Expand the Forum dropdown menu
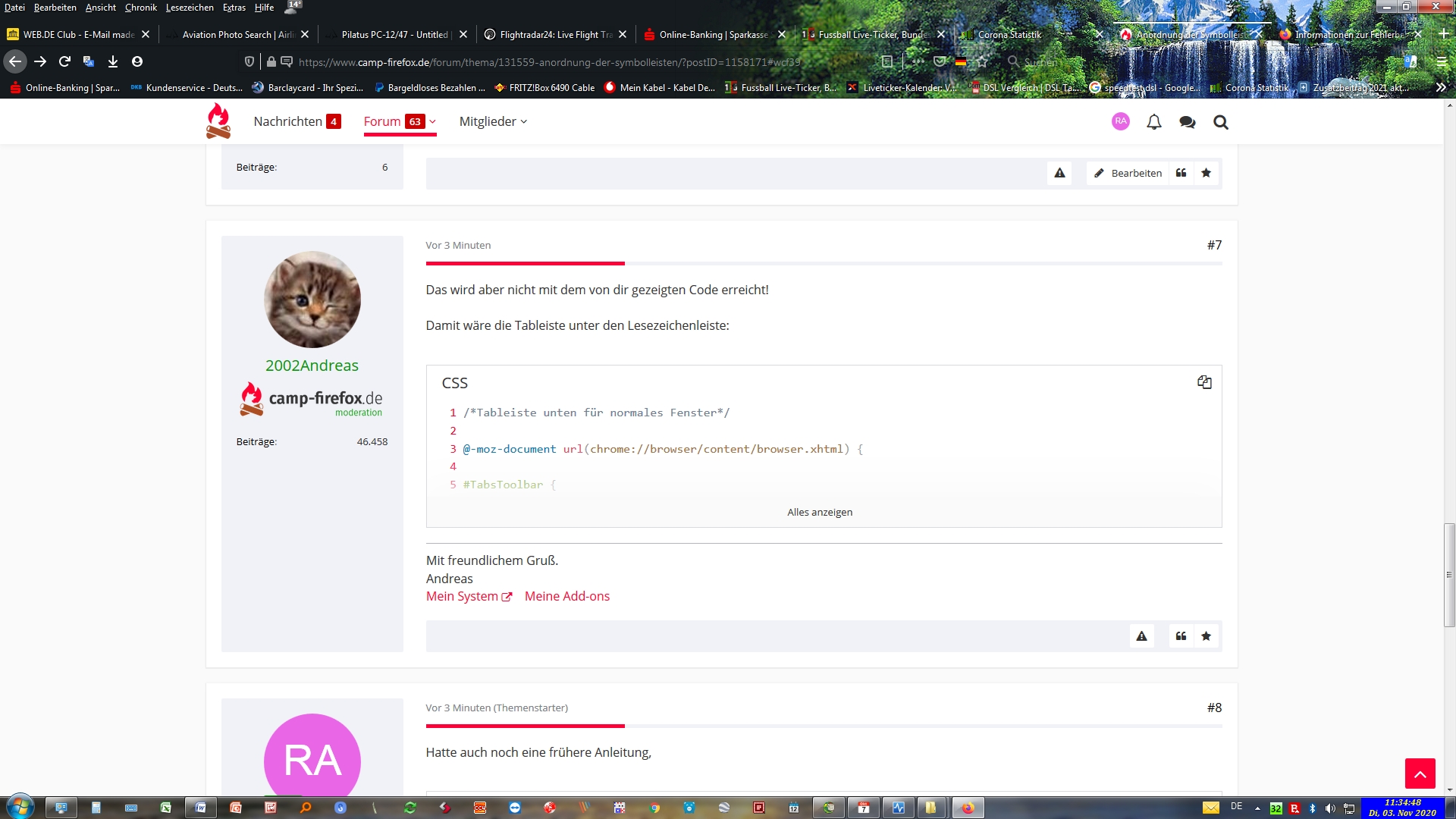Screen dimensions: 1456x819 pos(433,121)
